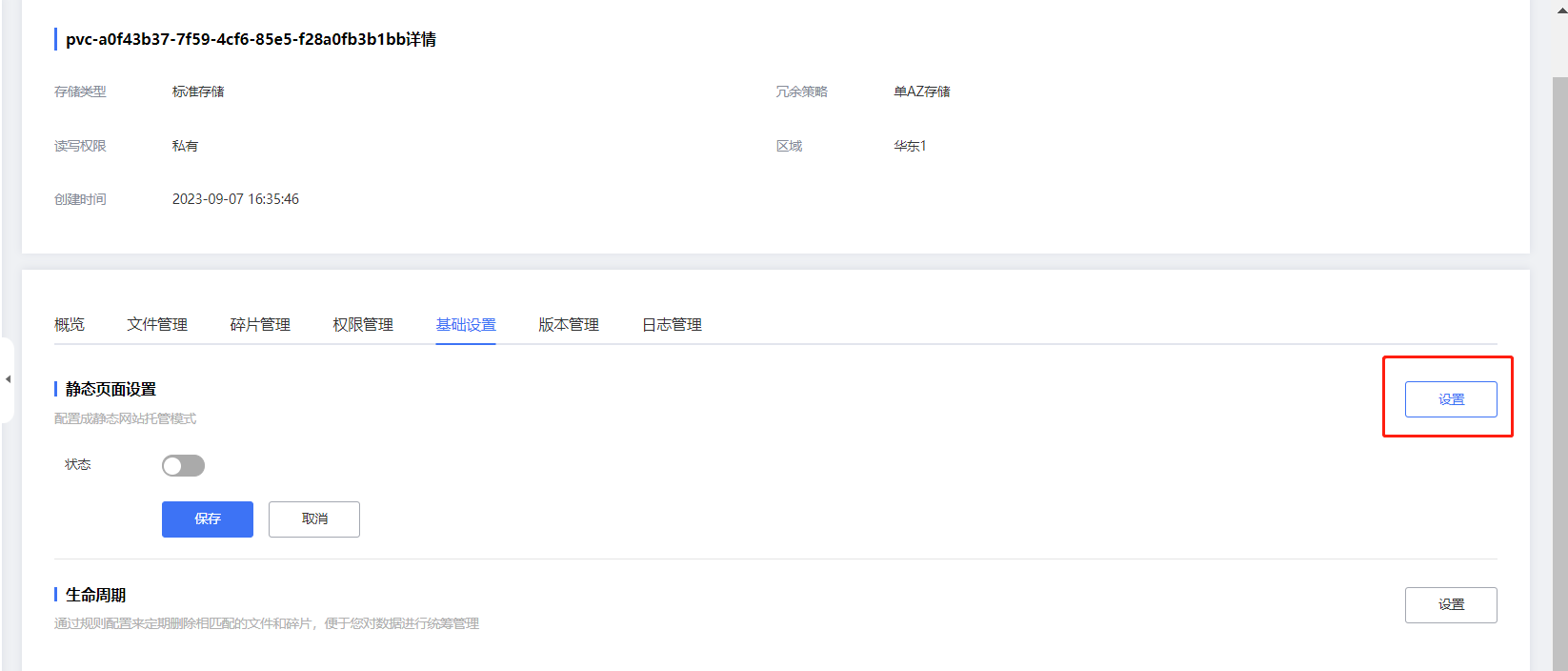Click the pvc bucket 详情 title
The image size is (1568, 671).
click(251, 39)
